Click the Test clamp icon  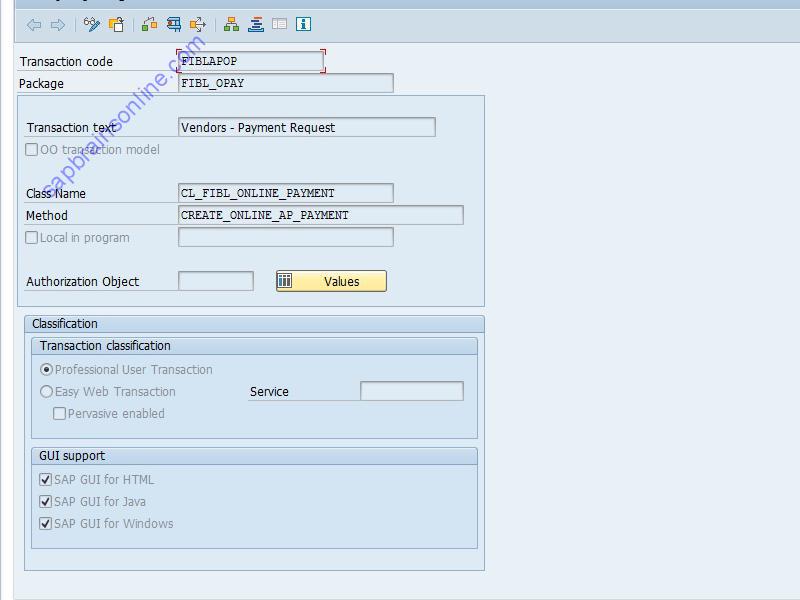tap(174, 24)
